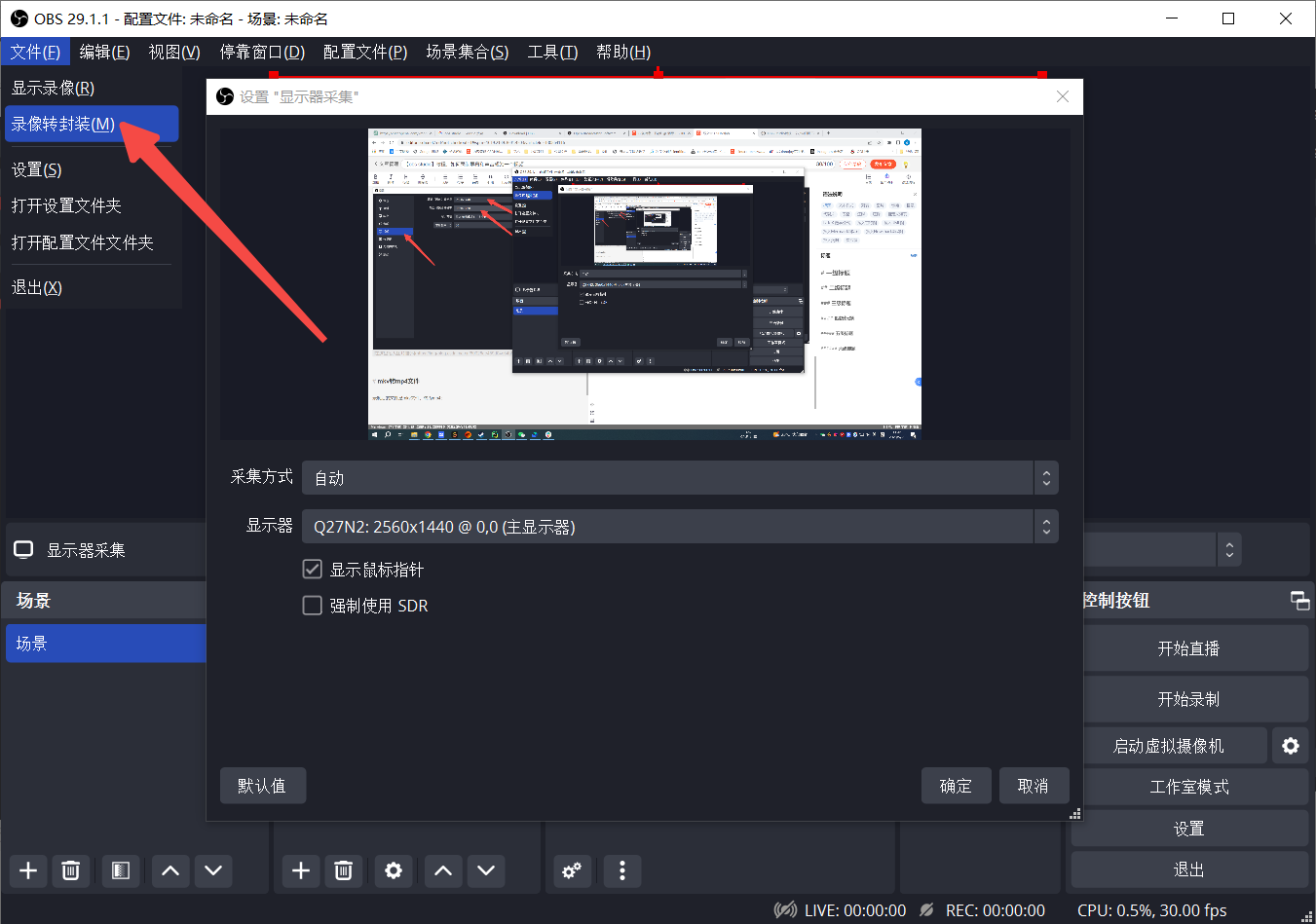This screenshot has width=1316, height=924.
Task: Open source properties with the gear icon
Action: coord(394,870)
